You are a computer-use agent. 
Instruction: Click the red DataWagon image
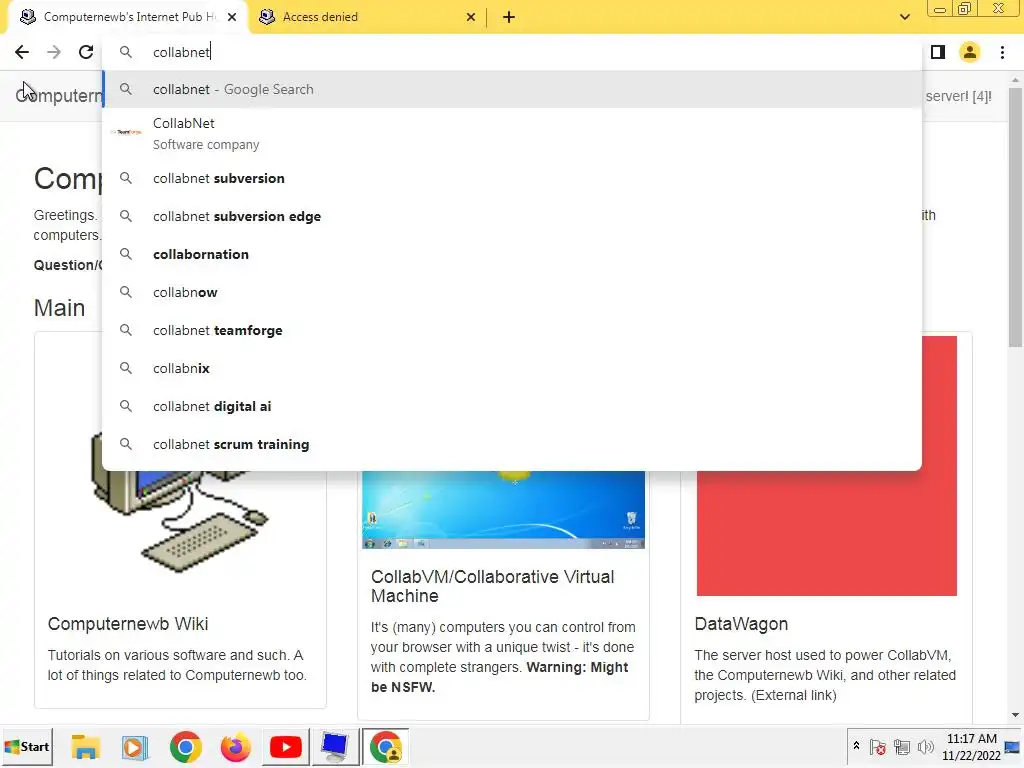coord(827,532)
